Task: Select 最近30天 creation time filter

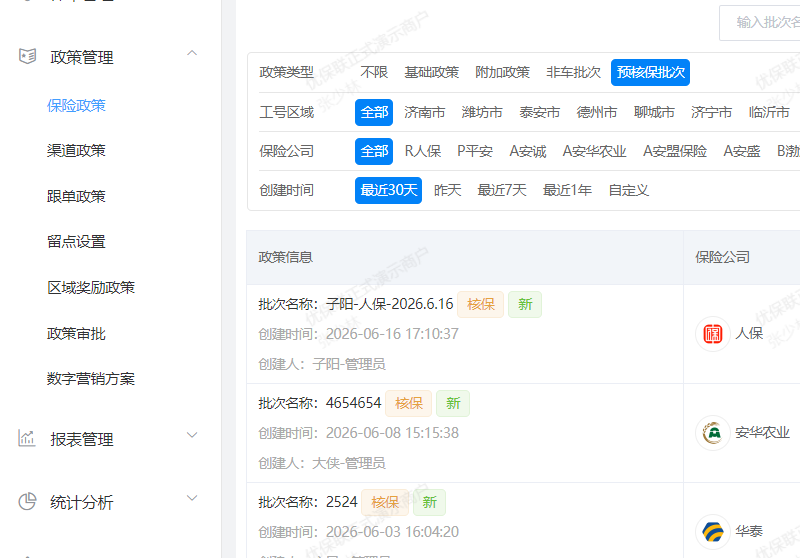Action: click(388, 190)
